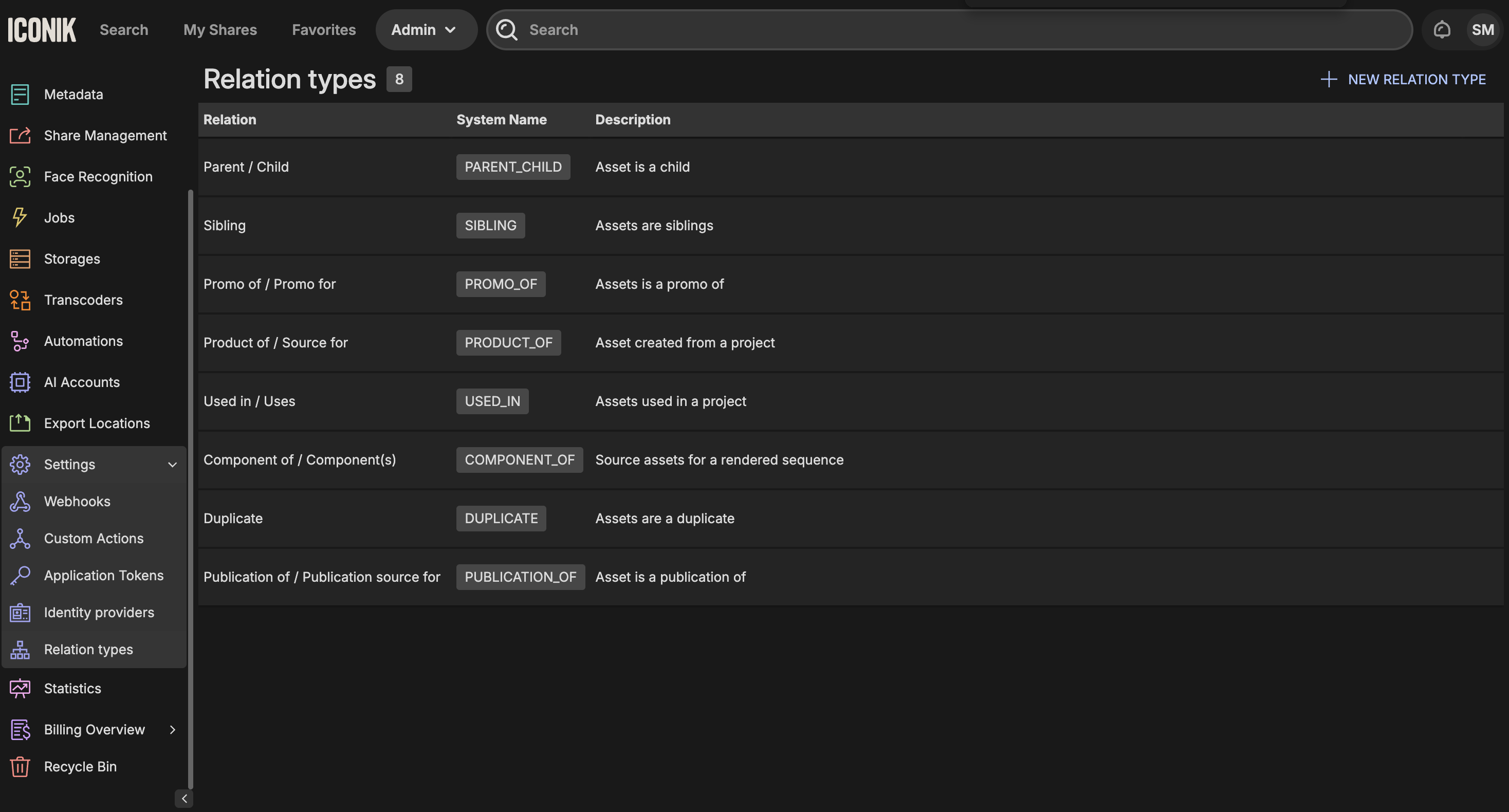Image resolution: width=1509 pixels, height=812 pixels.
Task: Click the Recycle Bin trash icon
Action: tap(20, 766)
